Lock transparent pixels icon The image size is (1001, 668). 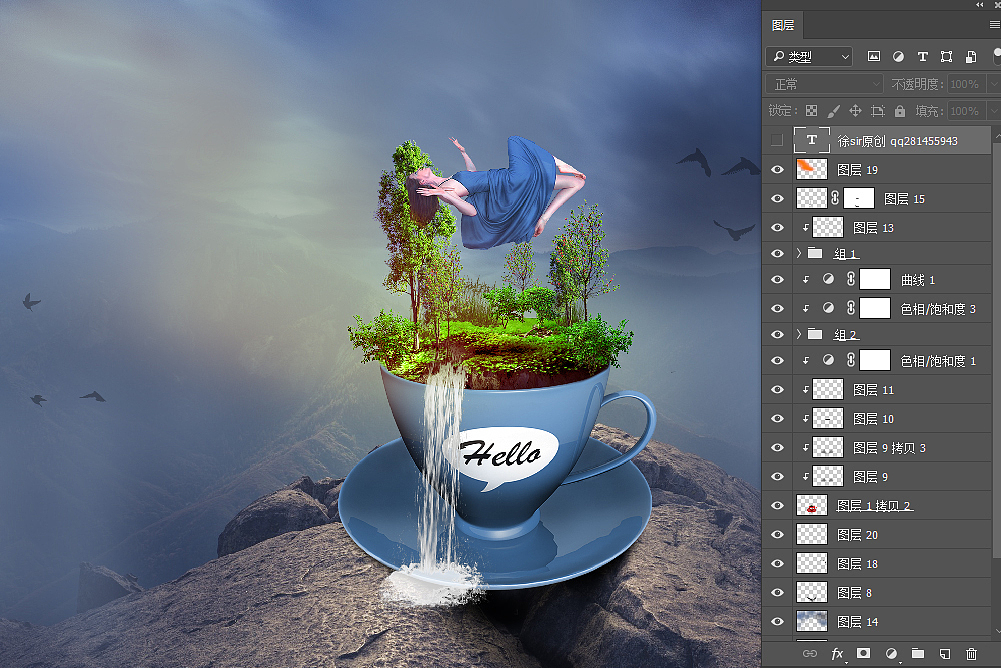(811, 111)
